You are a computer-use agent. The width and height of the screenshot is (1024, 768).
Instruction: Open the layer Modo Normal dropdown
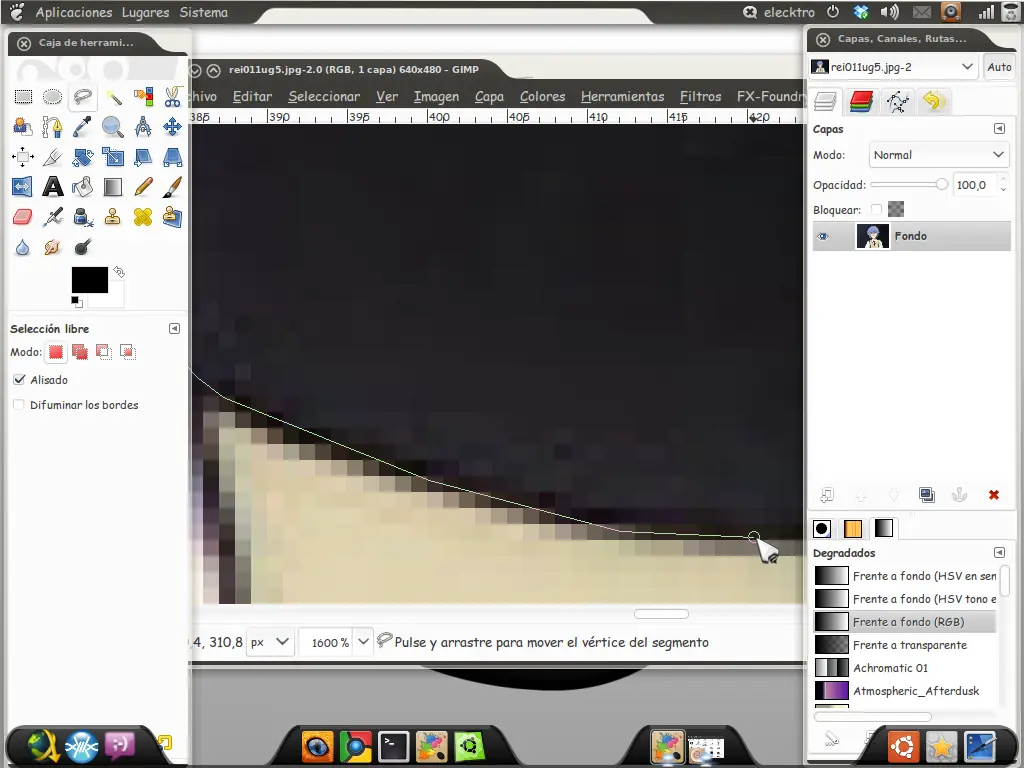938,155
